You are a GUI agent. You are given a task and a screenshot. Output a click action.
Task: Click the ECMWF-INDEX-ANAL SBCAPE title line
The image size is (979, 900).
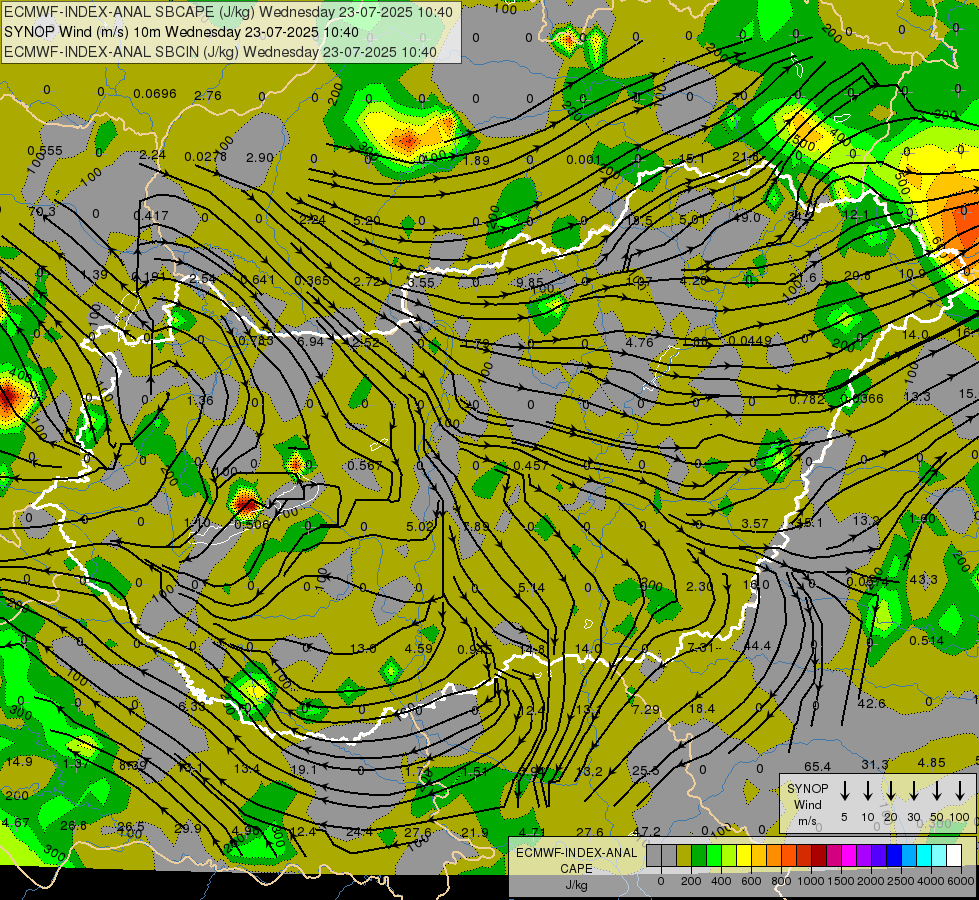[x=229, y=12]
